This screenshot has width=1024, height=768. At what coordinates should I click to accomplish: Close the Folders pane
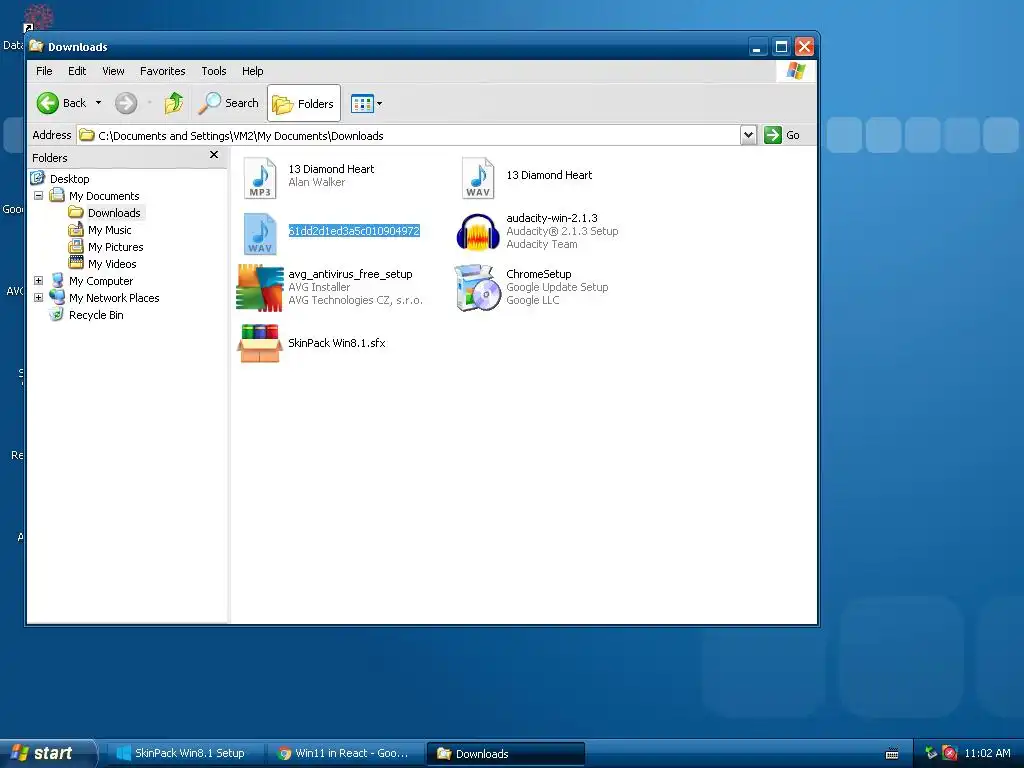[214, 155]
